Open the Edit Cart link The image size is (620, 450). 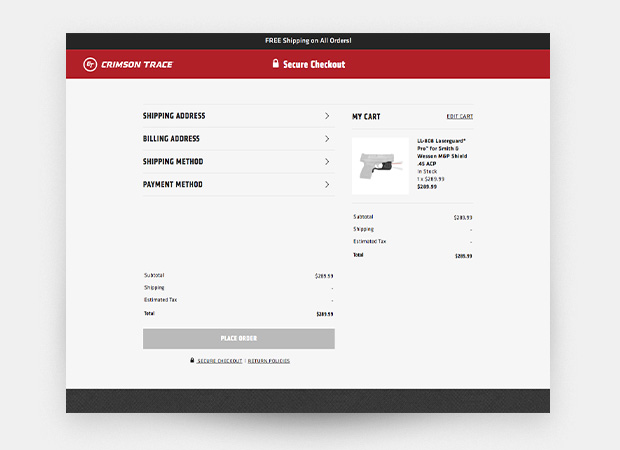(459, 117)
